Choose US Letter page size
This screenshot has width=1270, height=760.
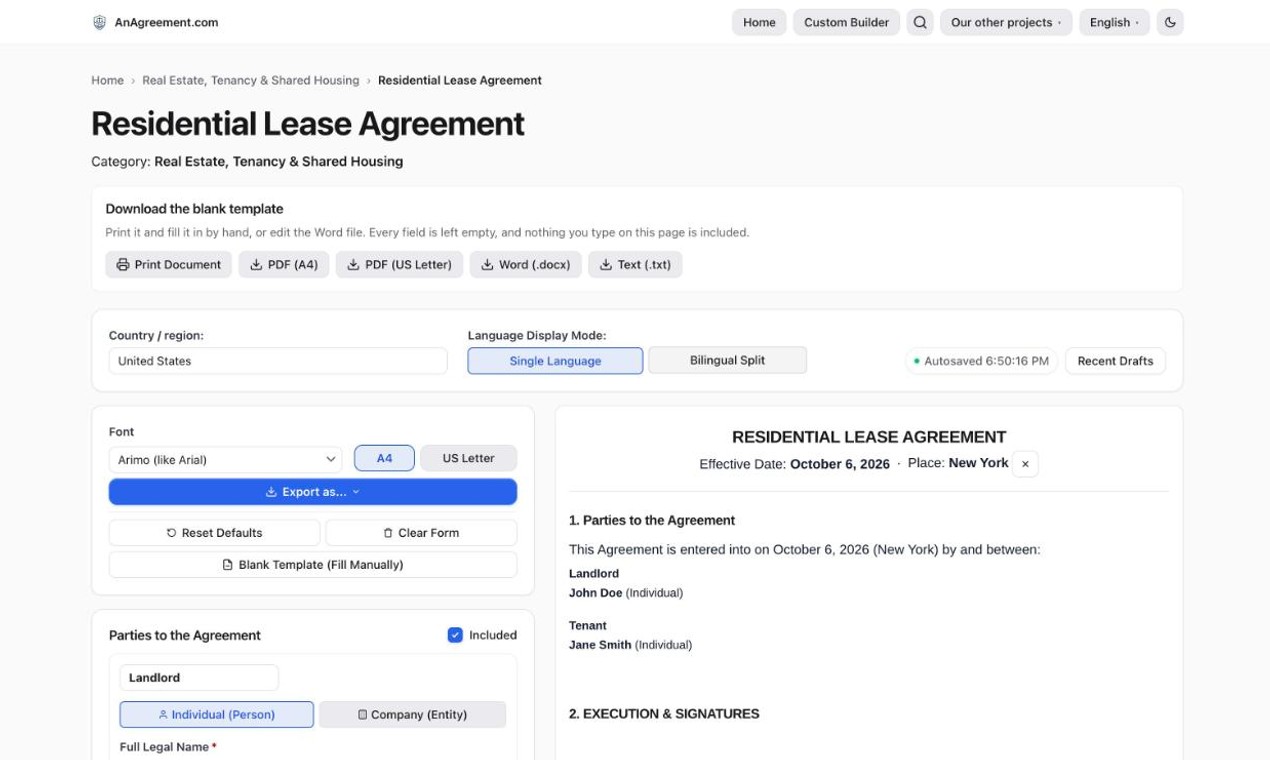(x=468, y=458)
